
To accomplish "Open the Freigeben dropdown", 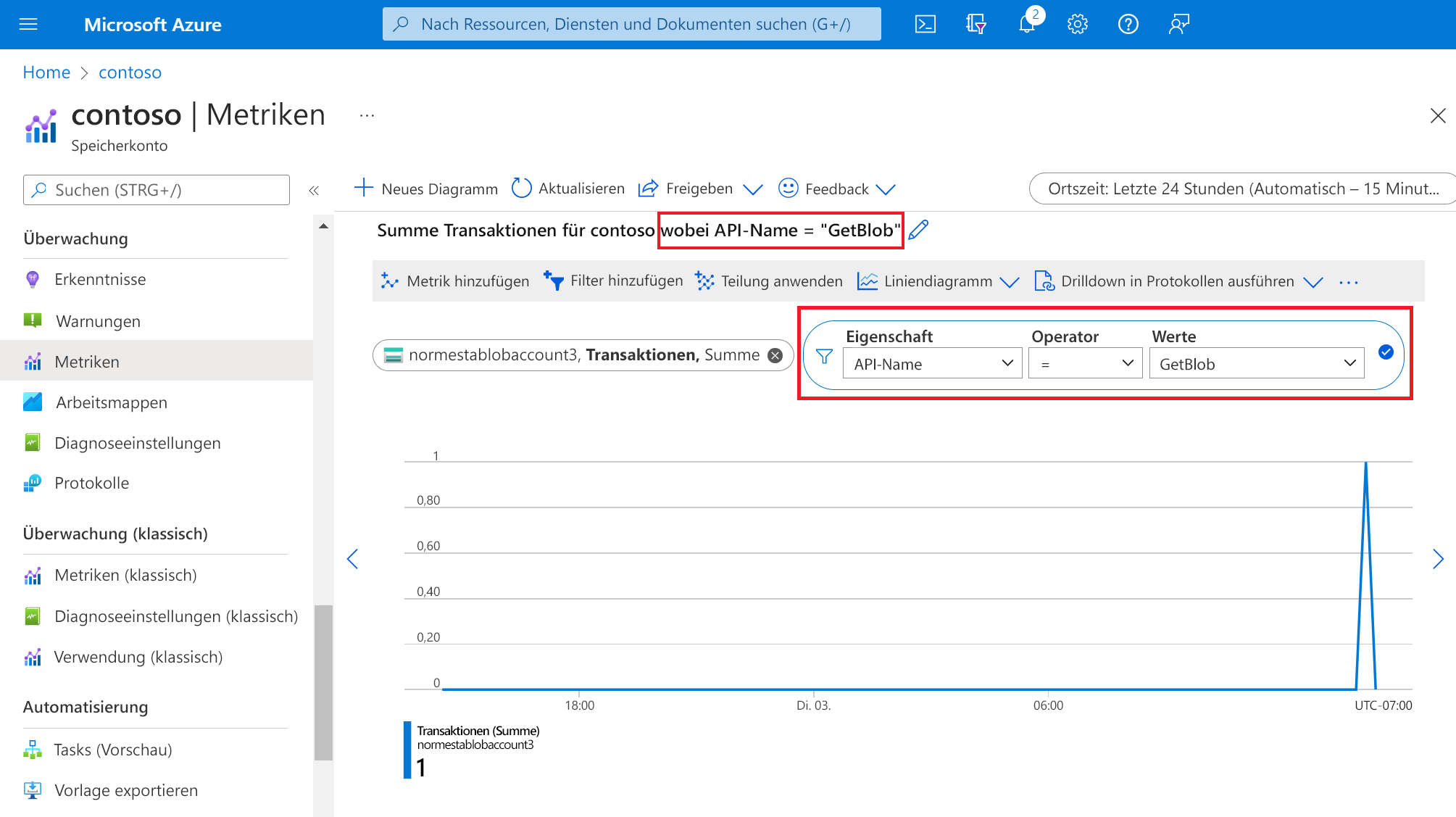I will click(700, 188).
